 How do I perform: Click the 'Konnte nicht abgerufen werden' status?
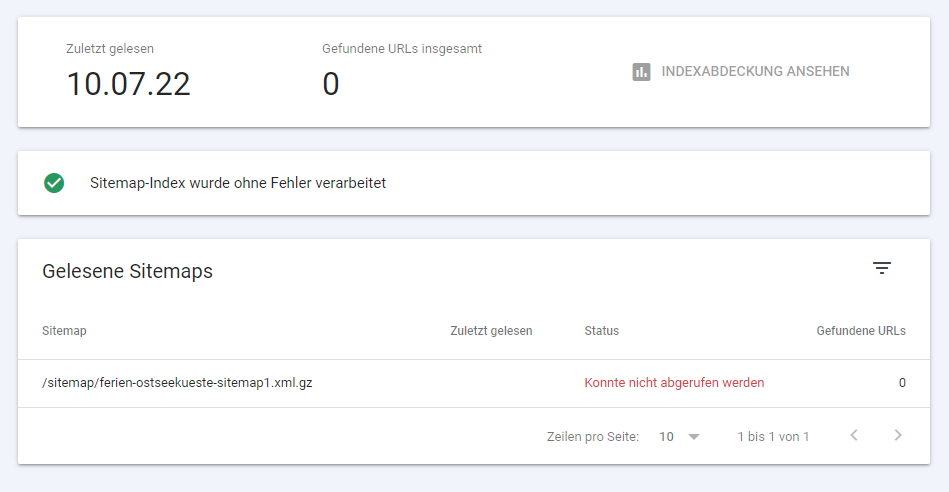(674, 383)
